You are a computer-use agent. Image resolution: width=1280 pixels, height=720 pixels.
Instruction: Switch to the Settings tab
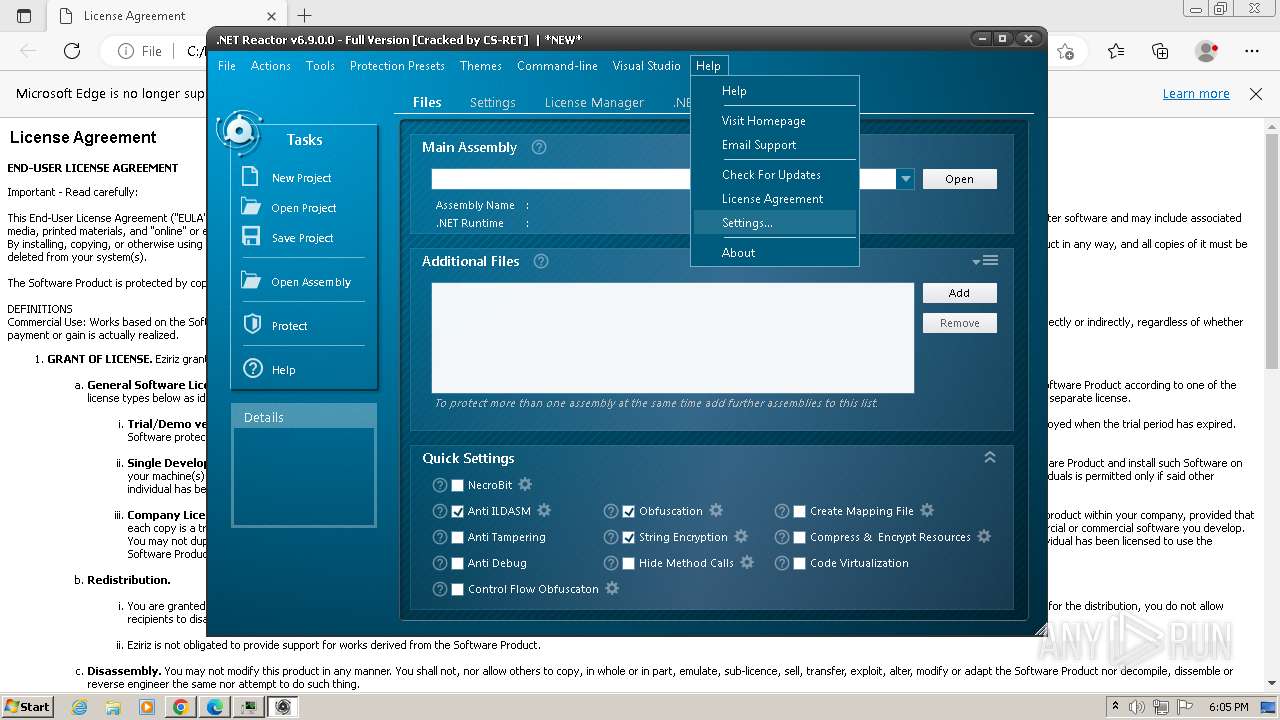(493, 102)
